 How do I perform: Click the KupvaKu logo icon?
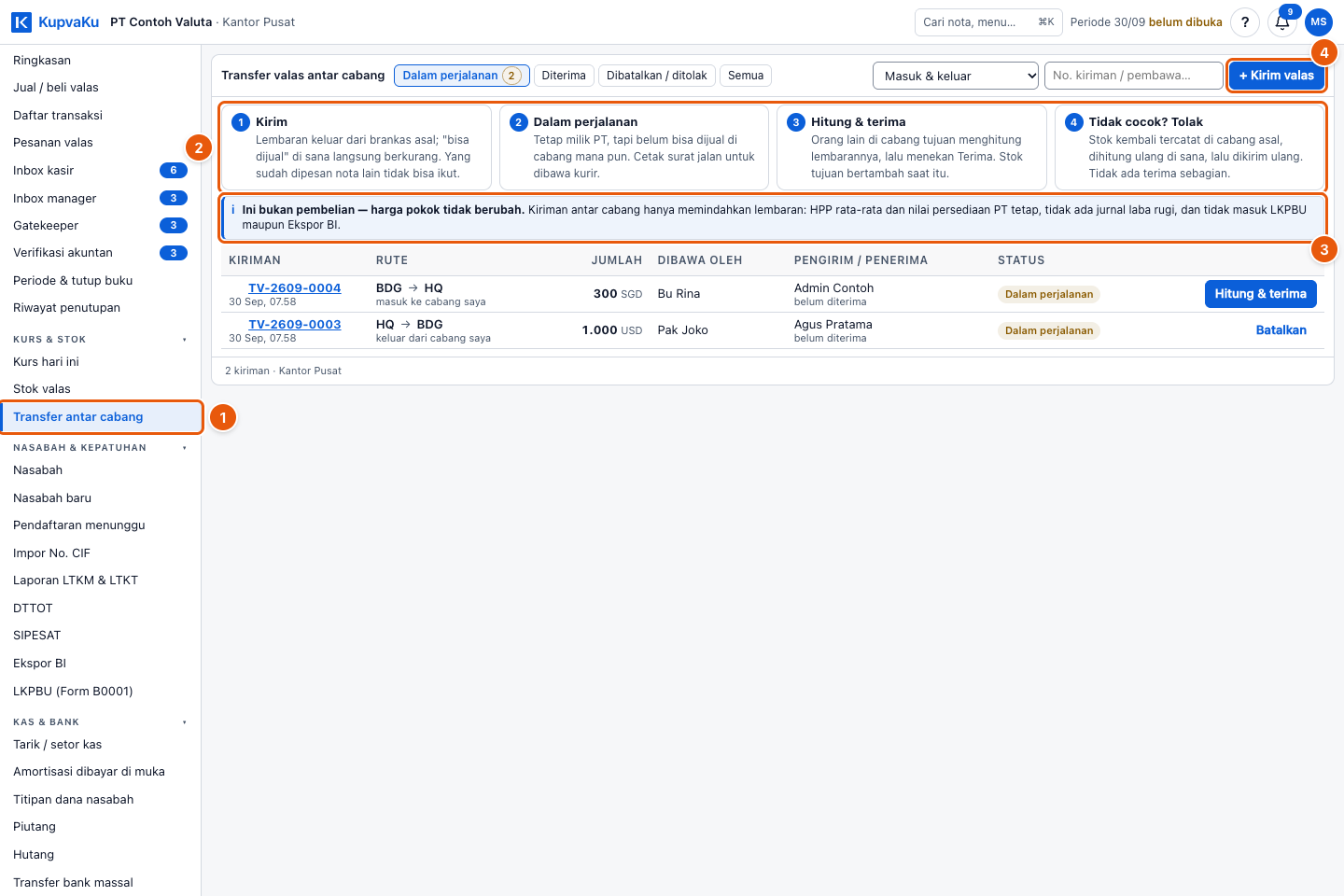pos(21,21)
